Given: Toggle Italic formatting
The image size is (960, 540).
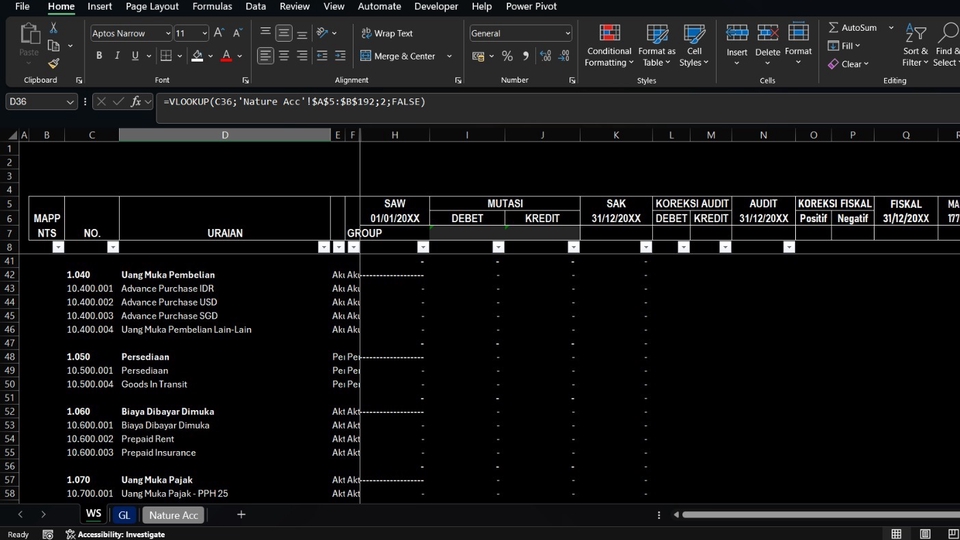Looking at the screenshot, I should click(x=117, y=56).
